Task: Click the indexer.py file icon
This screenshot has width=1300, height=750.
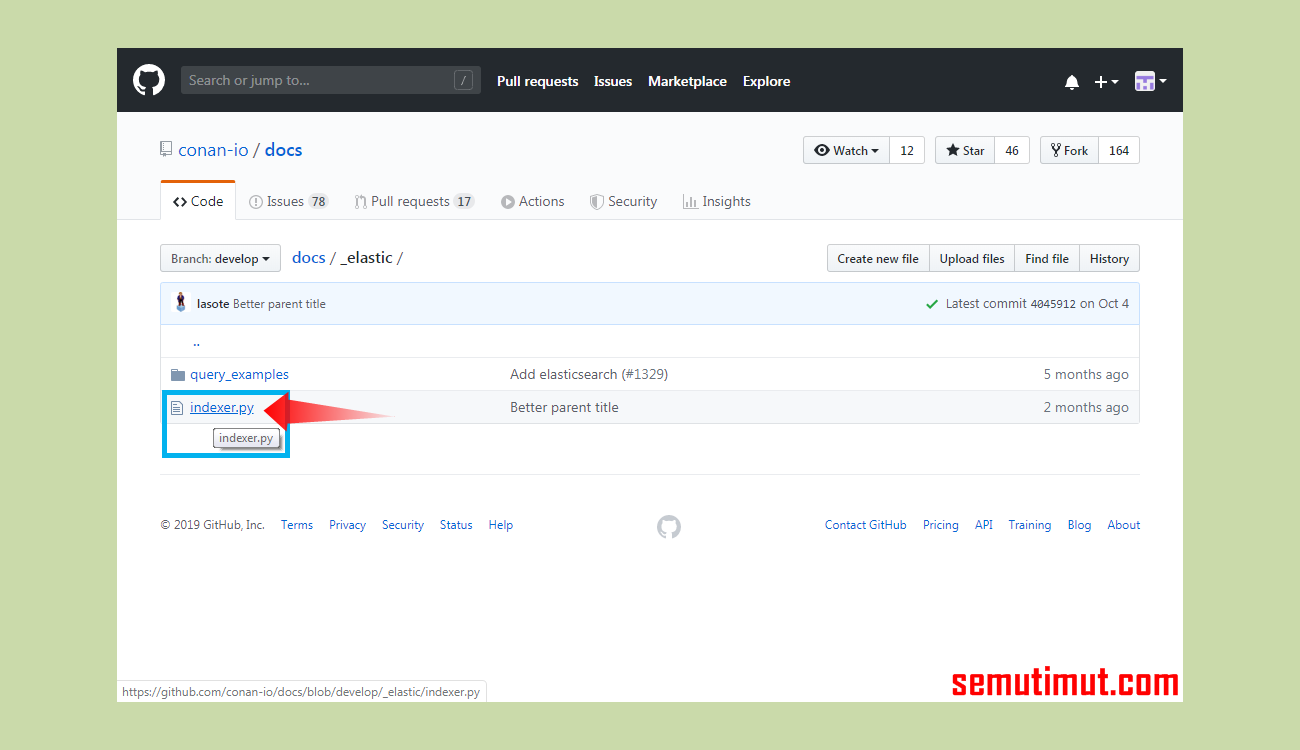Action: (177, 408)
